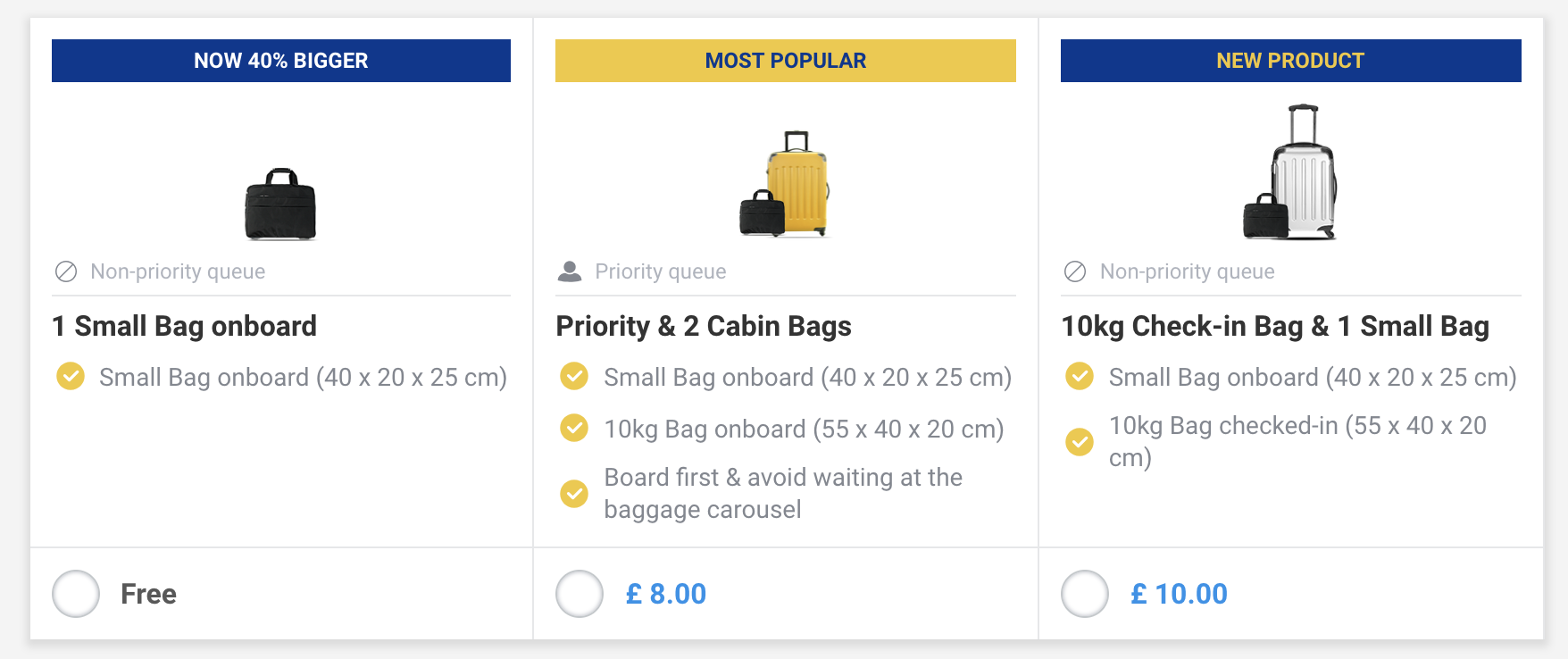This screenshot has height=659, width=1568.
Task: Click checkmark icon beside 10kg Bag onboard
Action: pyautogui.click(x=574, y=429)
